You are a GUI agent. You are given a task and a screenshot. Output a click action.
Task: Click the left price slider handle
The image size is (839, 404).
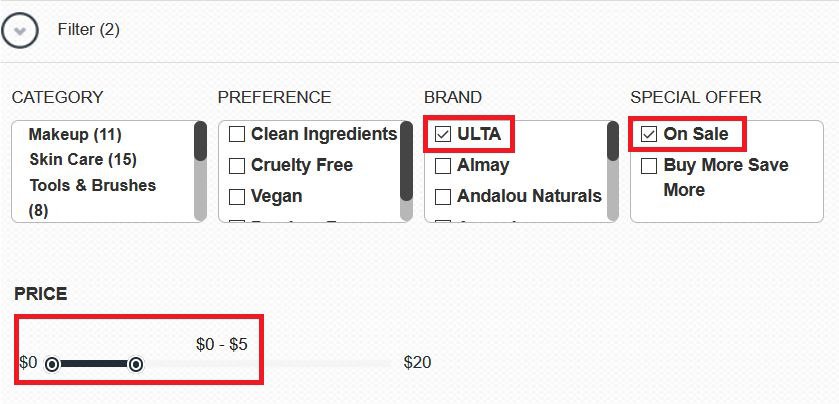[52, 364]
